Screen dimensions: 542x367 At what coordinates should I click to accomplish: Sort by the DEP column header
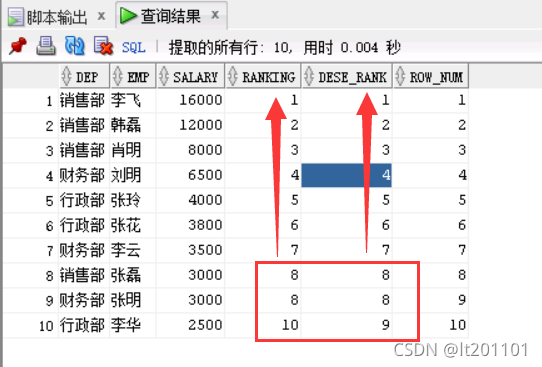pos(84,76)
